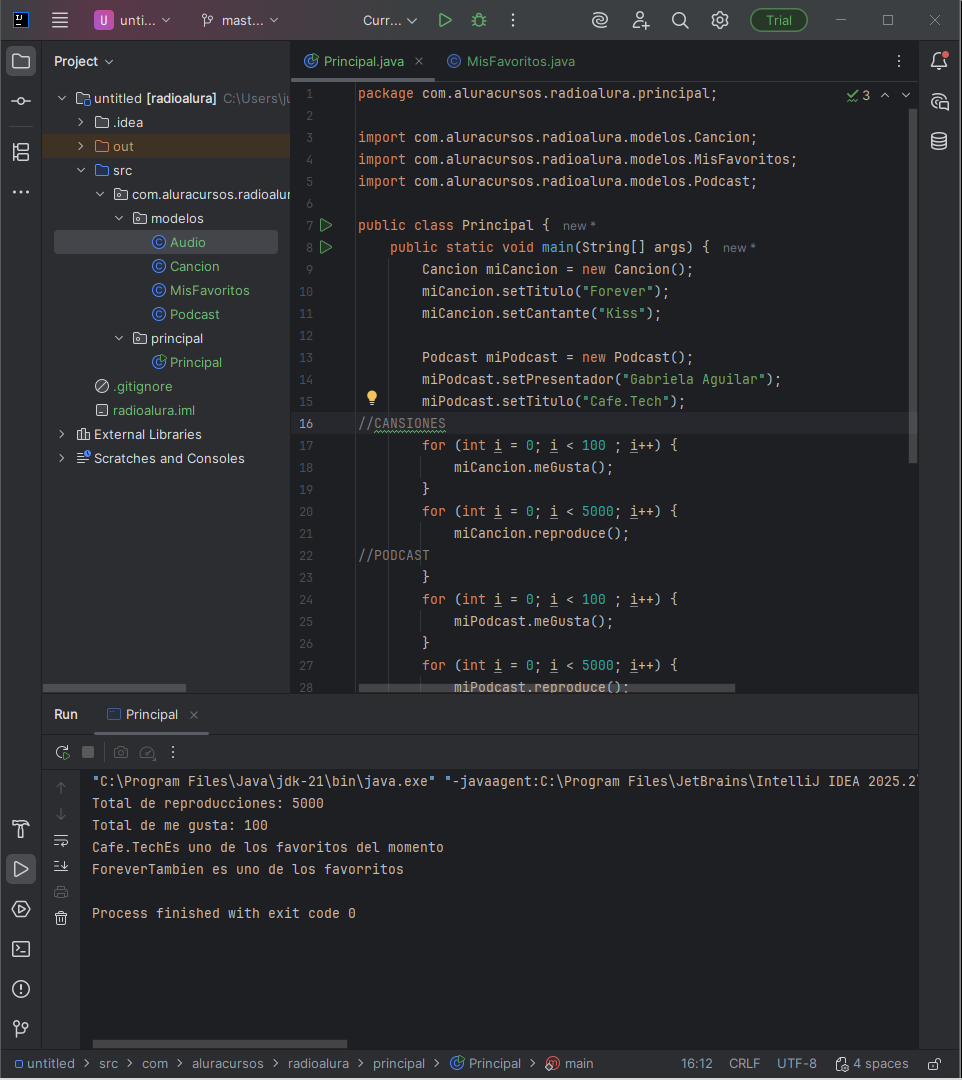962x1080 pixels.
Task: Rerun Principal in the Run panel
Action: (x=63, y=752)
